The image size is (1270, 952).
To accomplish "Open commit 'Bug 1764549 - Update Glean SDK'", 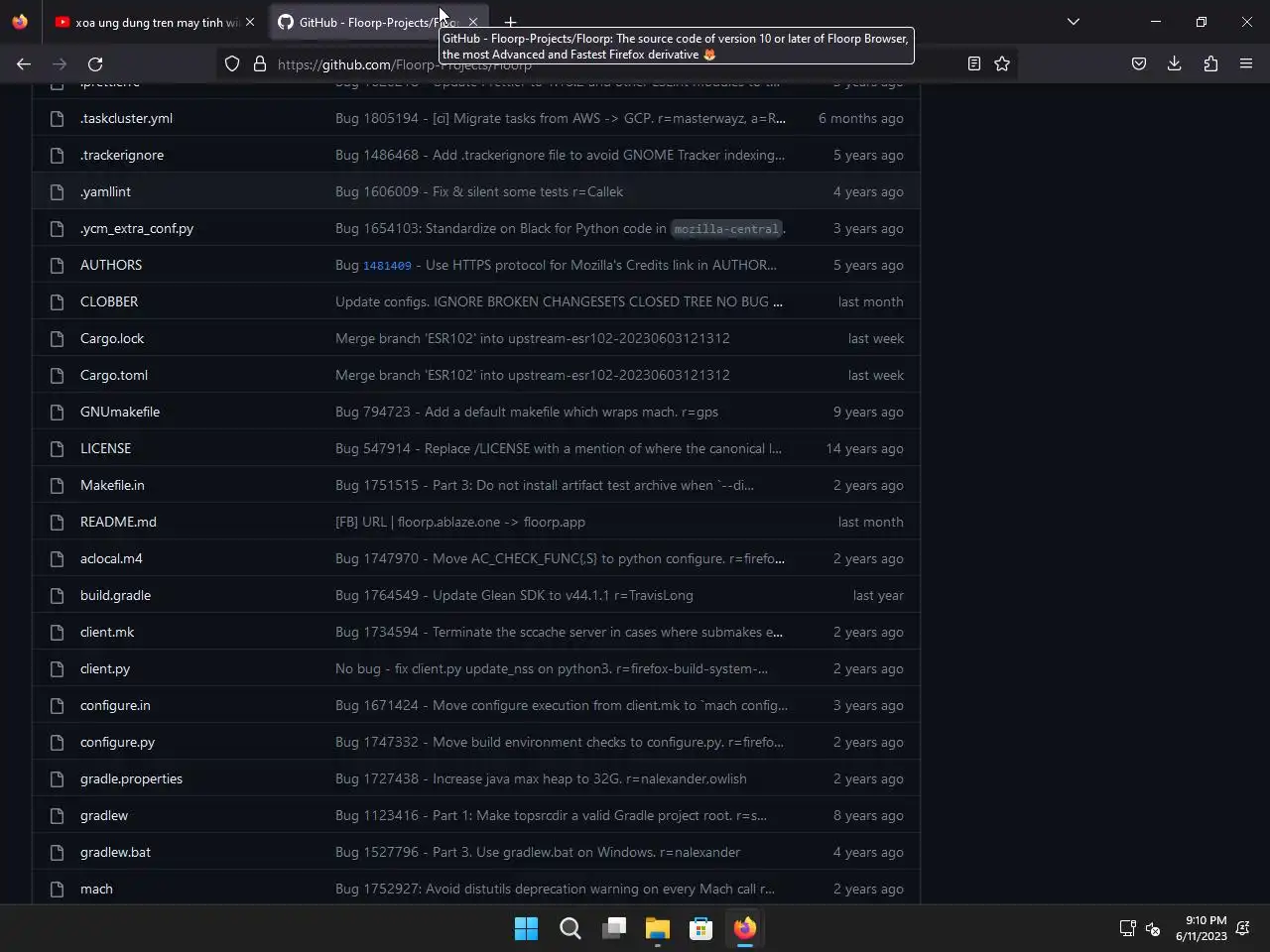I will tap(514, 595).
